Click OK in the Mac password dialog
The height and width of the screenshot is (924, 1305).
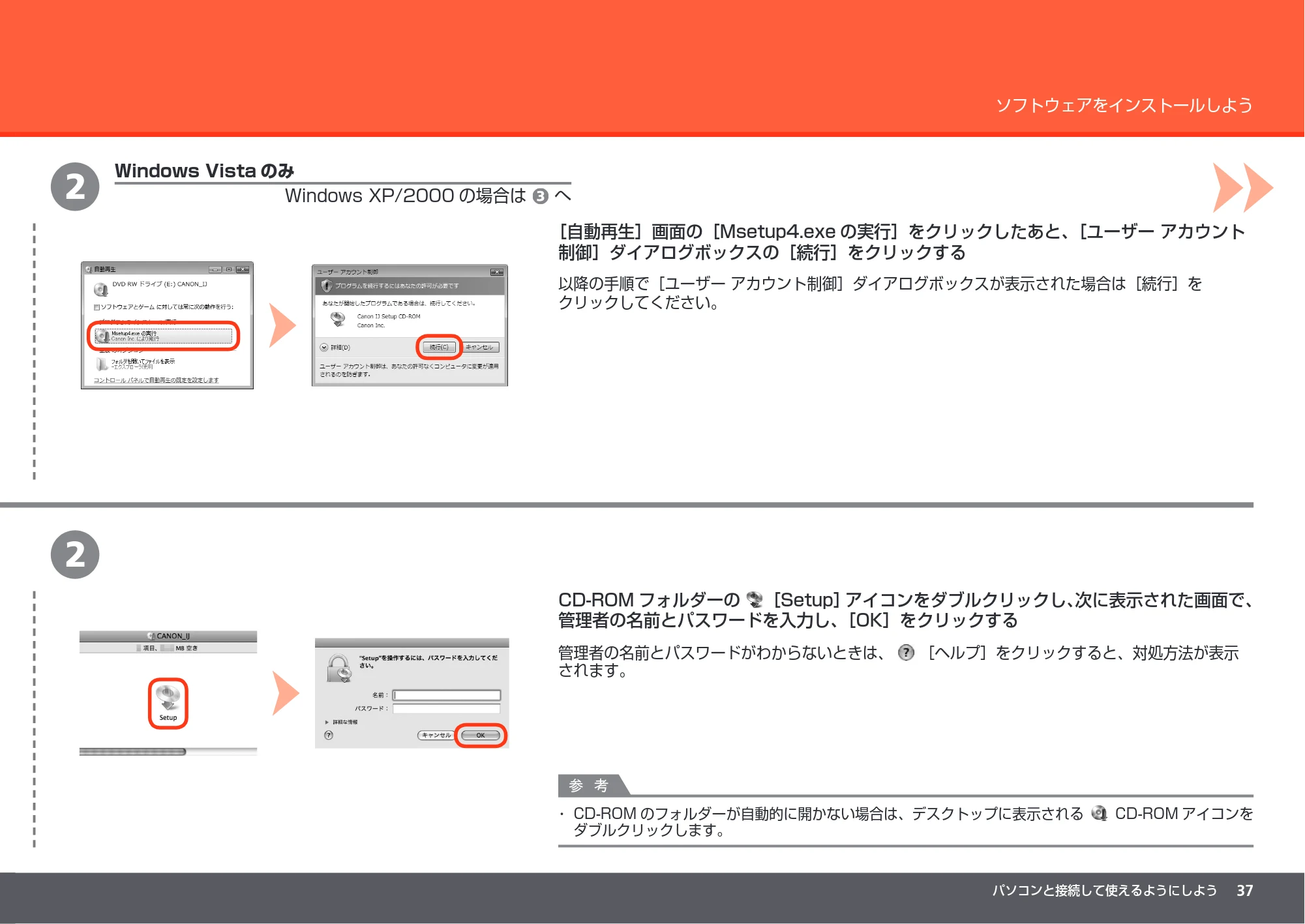point(481,736)
